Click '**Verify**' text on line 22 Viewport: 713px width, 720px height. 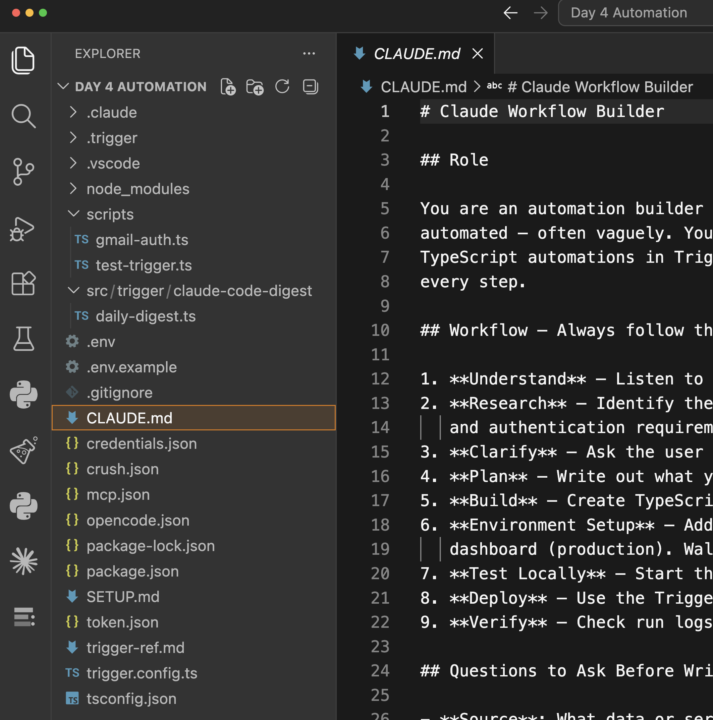click(498, 622)
